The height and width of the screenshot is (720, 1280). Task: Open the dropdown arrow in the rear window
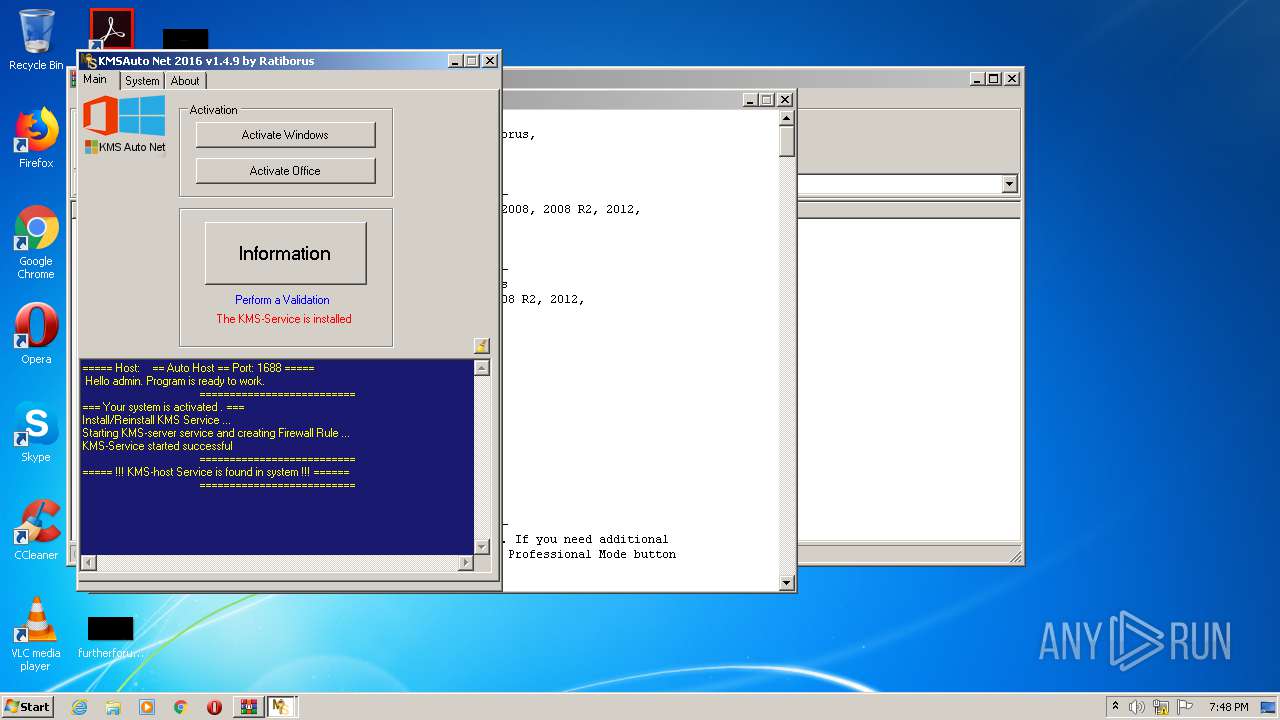tap(1009, 184)
